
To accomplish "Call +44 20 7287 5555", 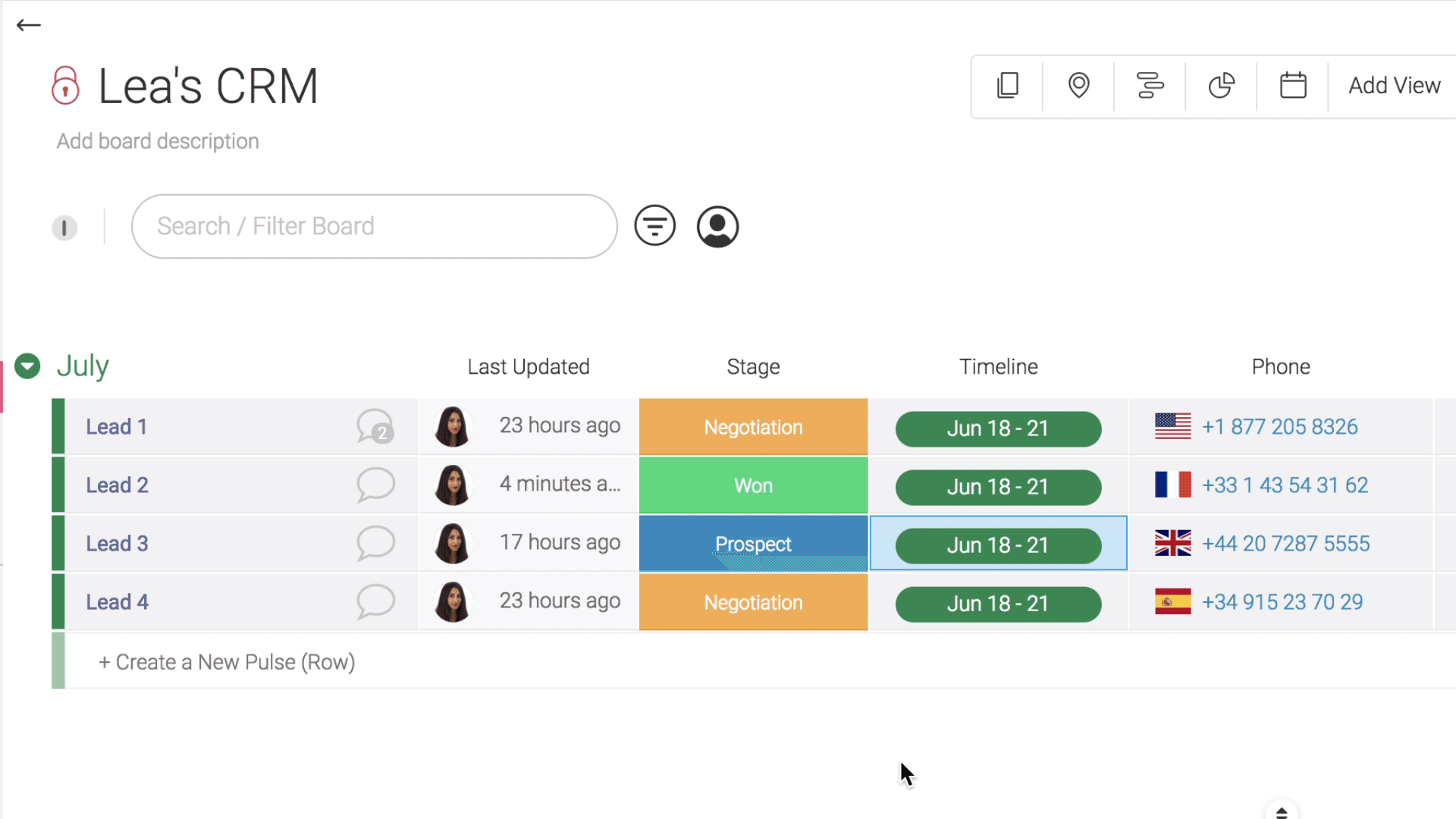I will pos(1285,544).
